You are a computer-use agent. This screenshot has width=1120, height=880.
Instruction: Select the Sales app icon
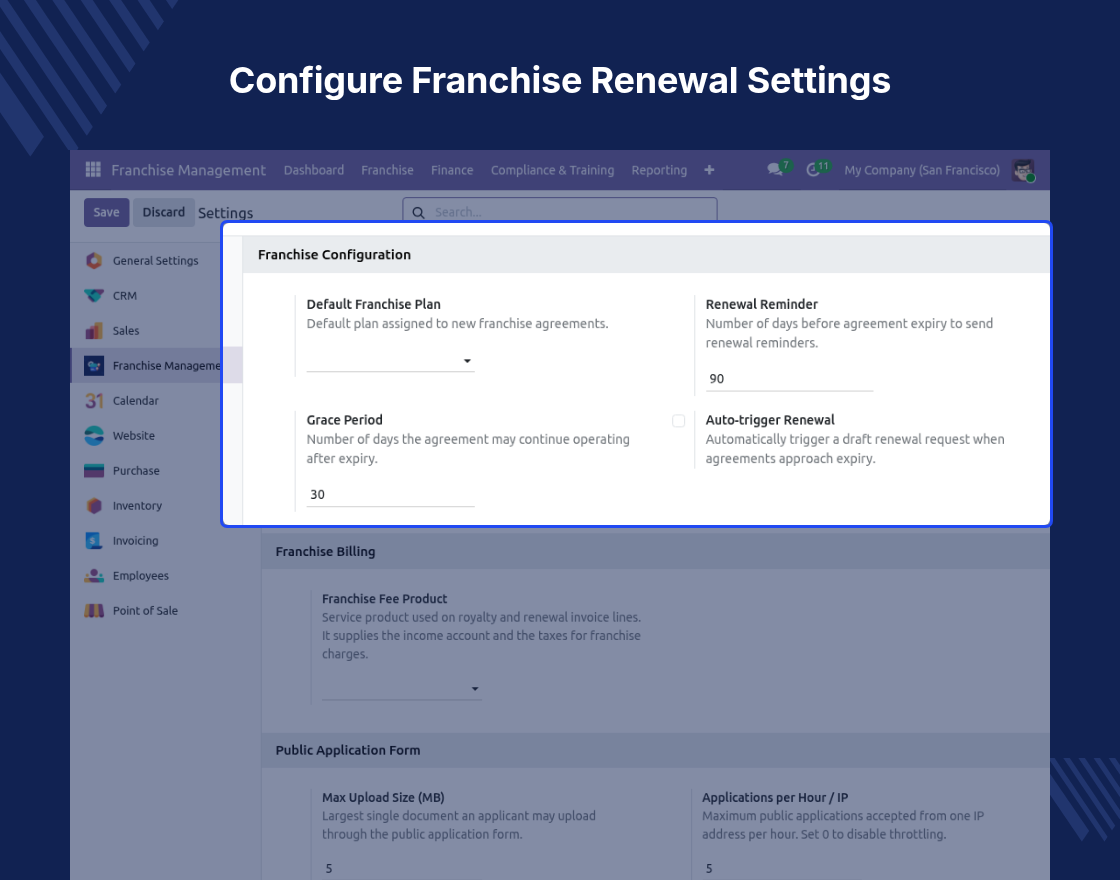tap(94, 331)
